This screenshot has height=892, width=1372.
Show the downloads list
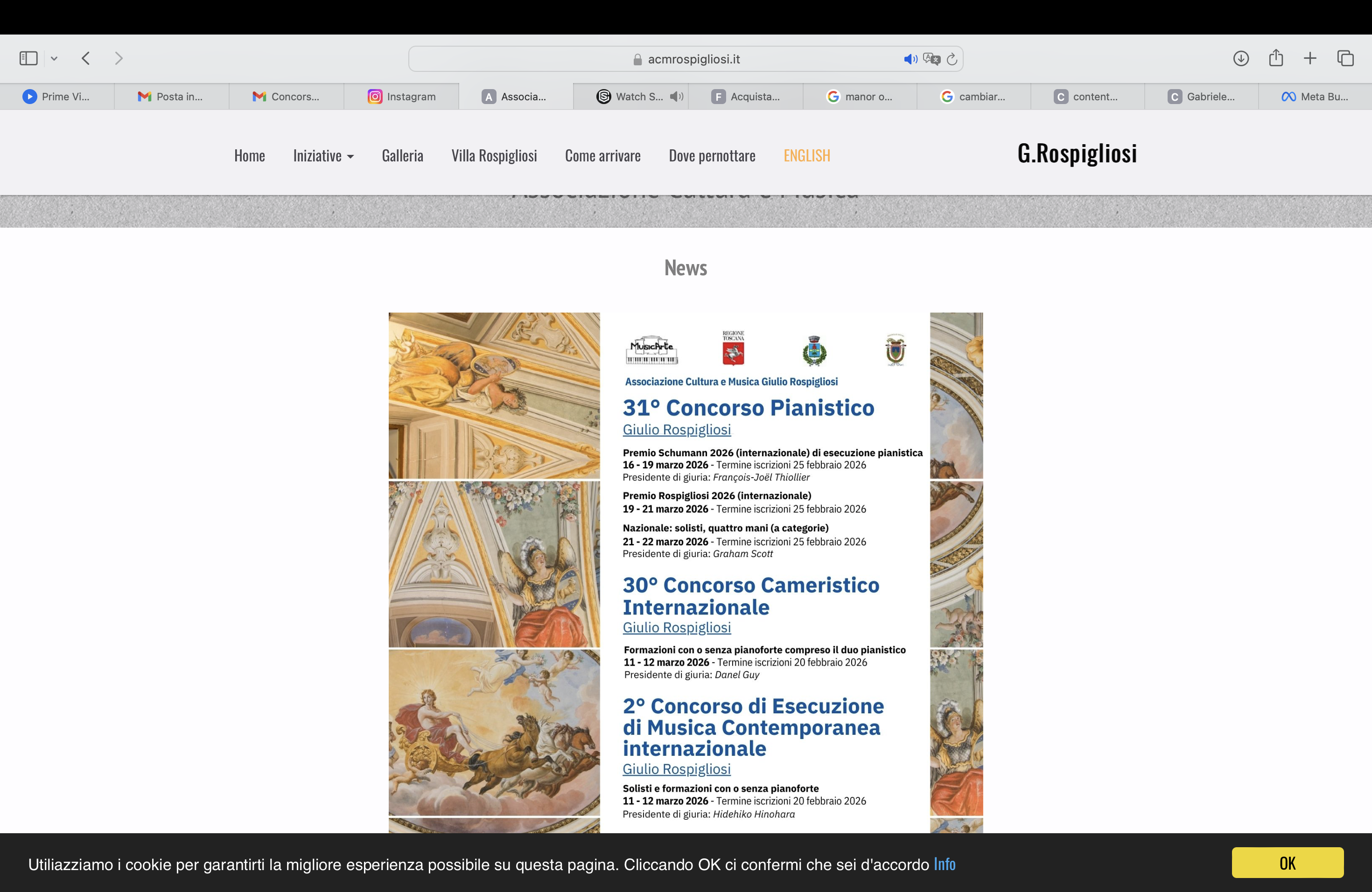1240,58
